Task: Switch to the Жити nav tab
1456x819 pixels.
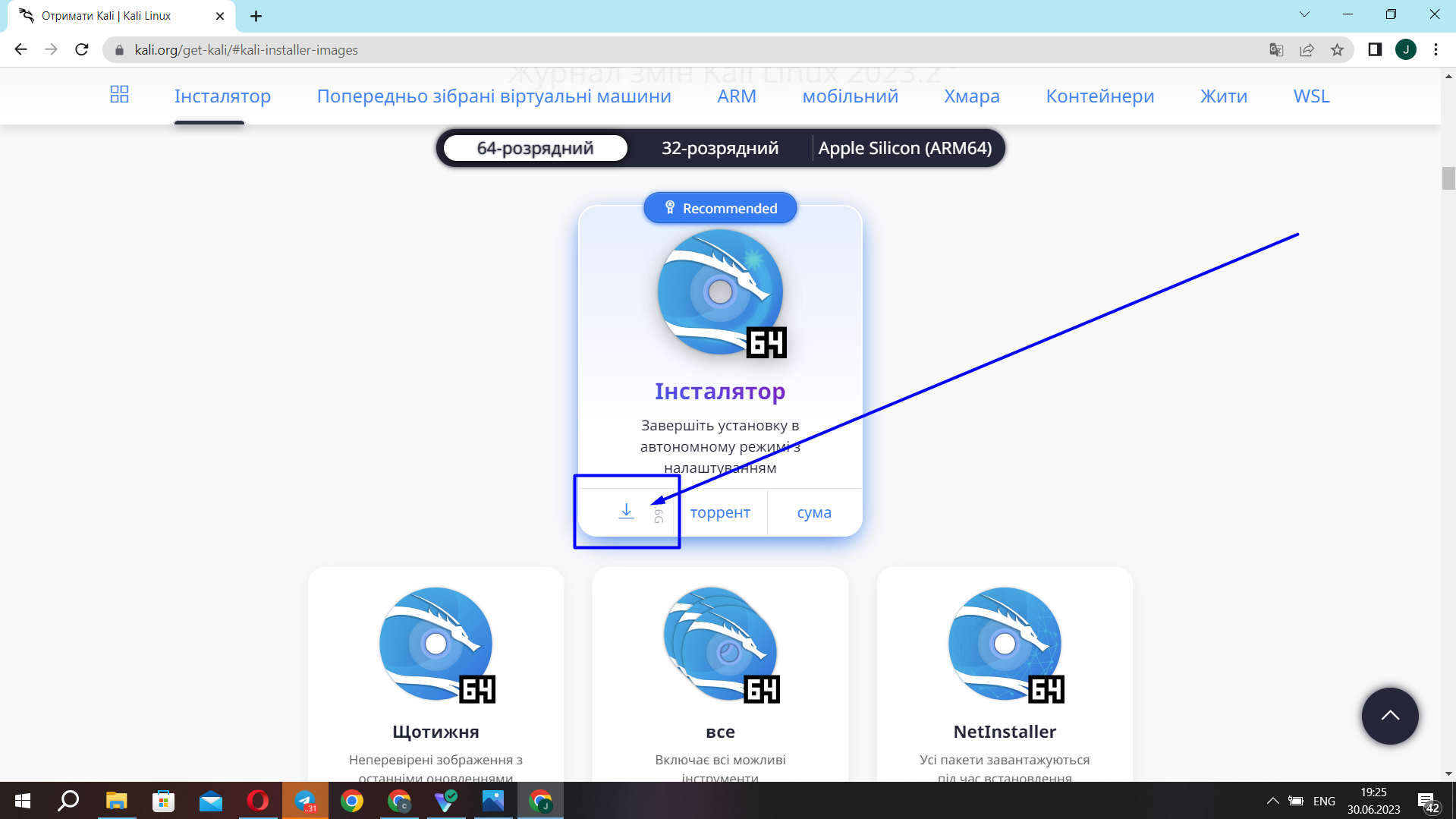Action: (x=1224, y=96)
